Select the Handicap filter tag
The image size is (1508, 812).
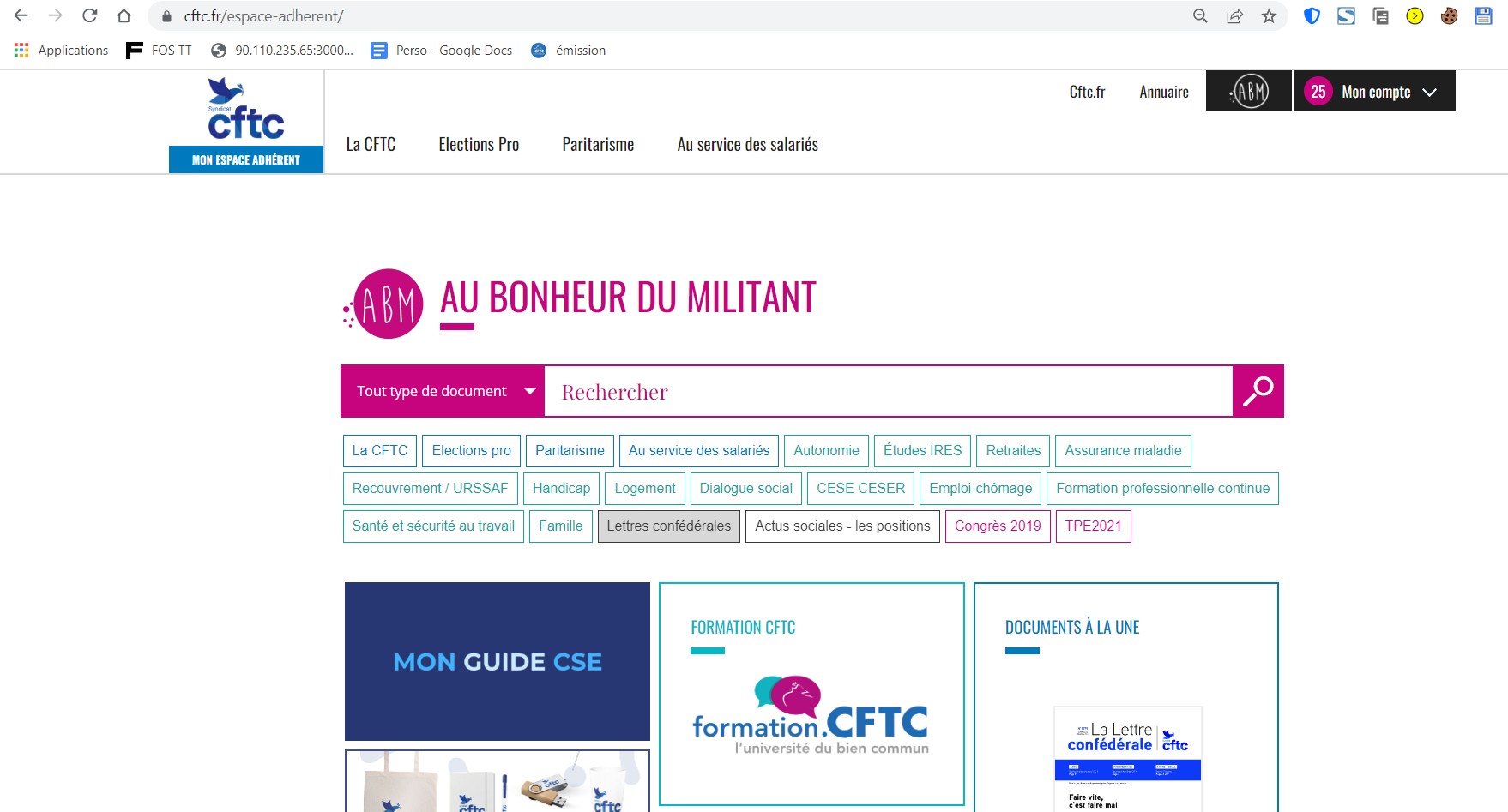[x=561, y=489]
